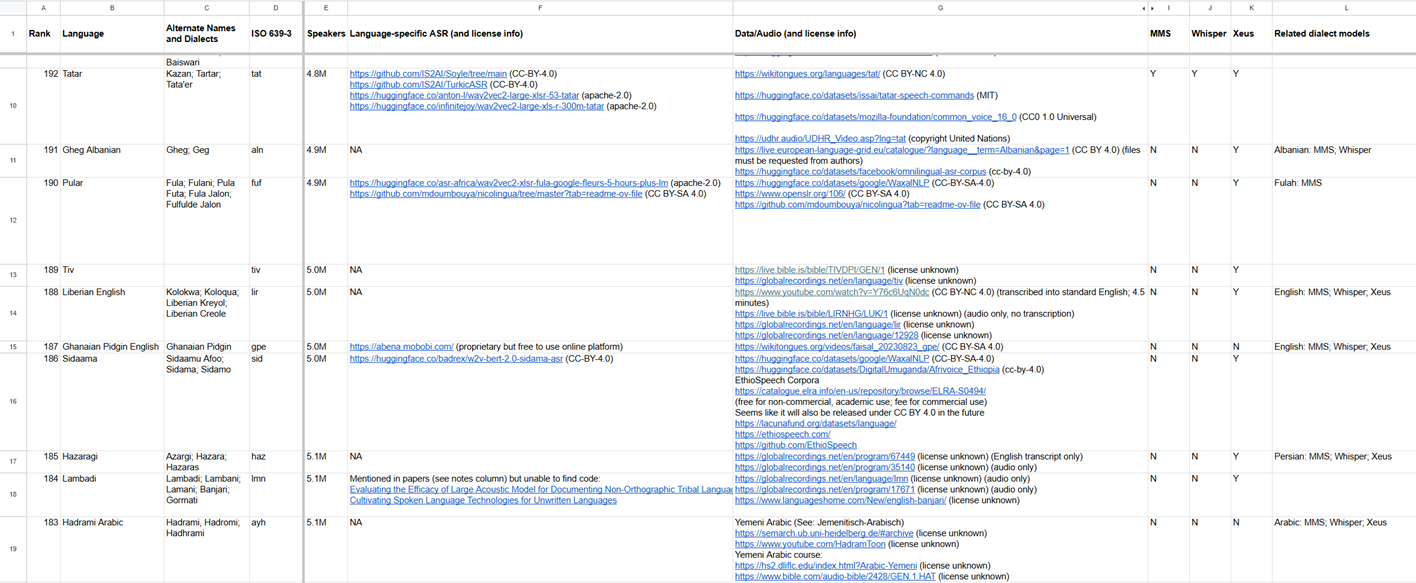The width and height of the screenshot is (1416, 583).
Task: Open github.com/EthioSpeech link
Action: pyautogui.click(x=795, y=445)
